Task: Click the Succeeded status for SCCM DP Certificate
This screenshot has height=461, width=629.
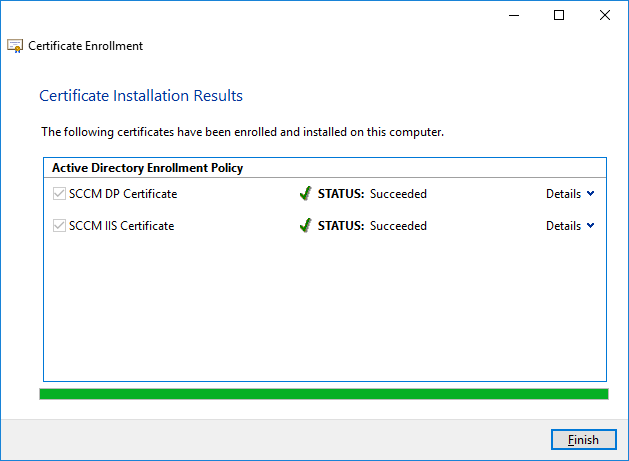Action: click(398, 194)
